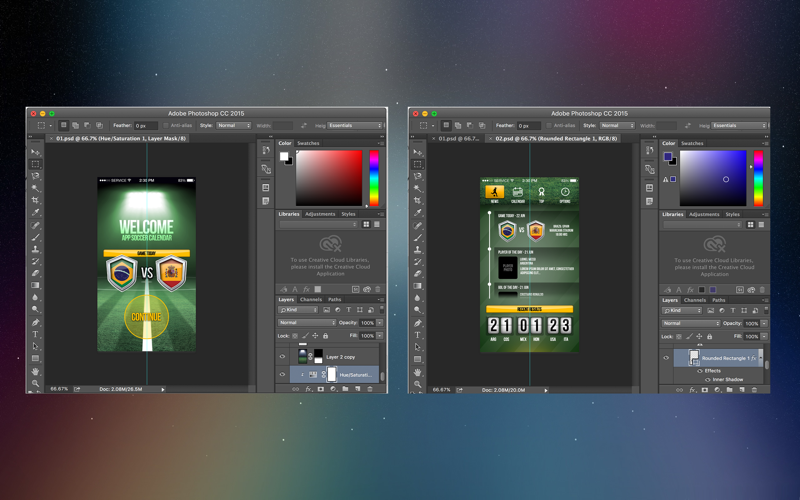The width and height of the screenshot is (800, 500).
Task: Open the Essentials workspace dropdown in the right window
Action: (738, 126)
